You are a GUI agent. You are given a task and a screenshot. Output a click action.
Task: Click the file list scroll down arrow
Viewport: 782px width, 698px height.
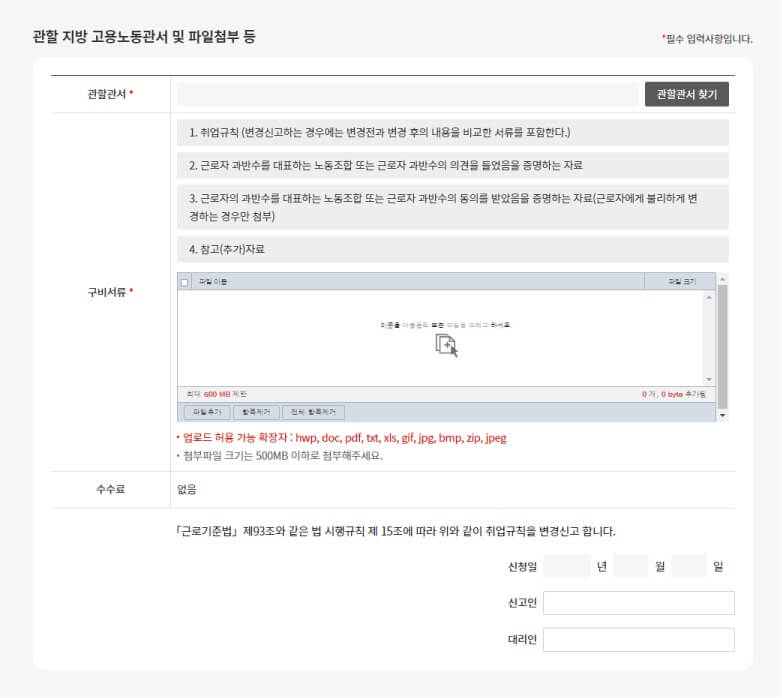tap(709, 380)
